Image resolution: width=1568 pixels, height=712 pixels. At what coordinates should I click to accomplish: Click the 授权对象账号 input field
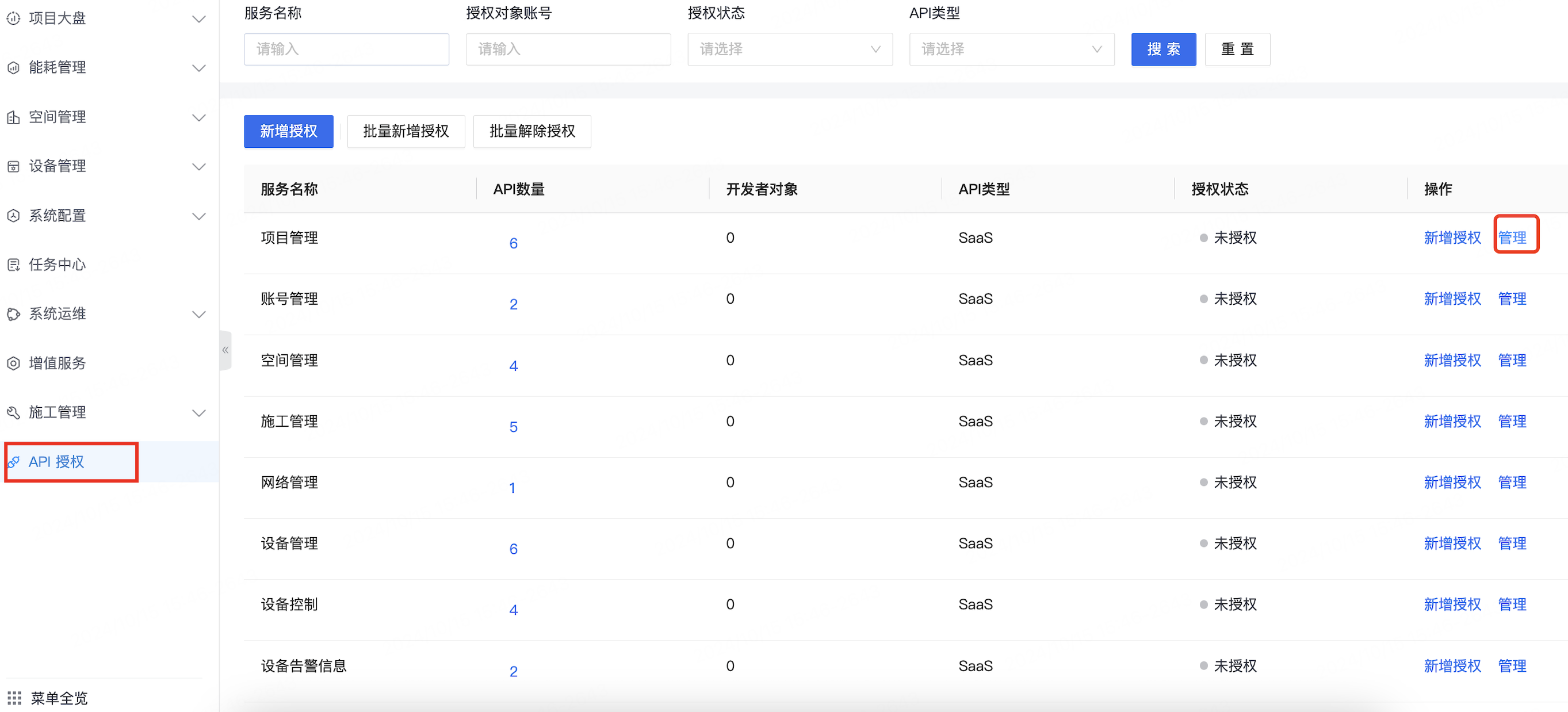pyautogui.click(x=568, y=49)
